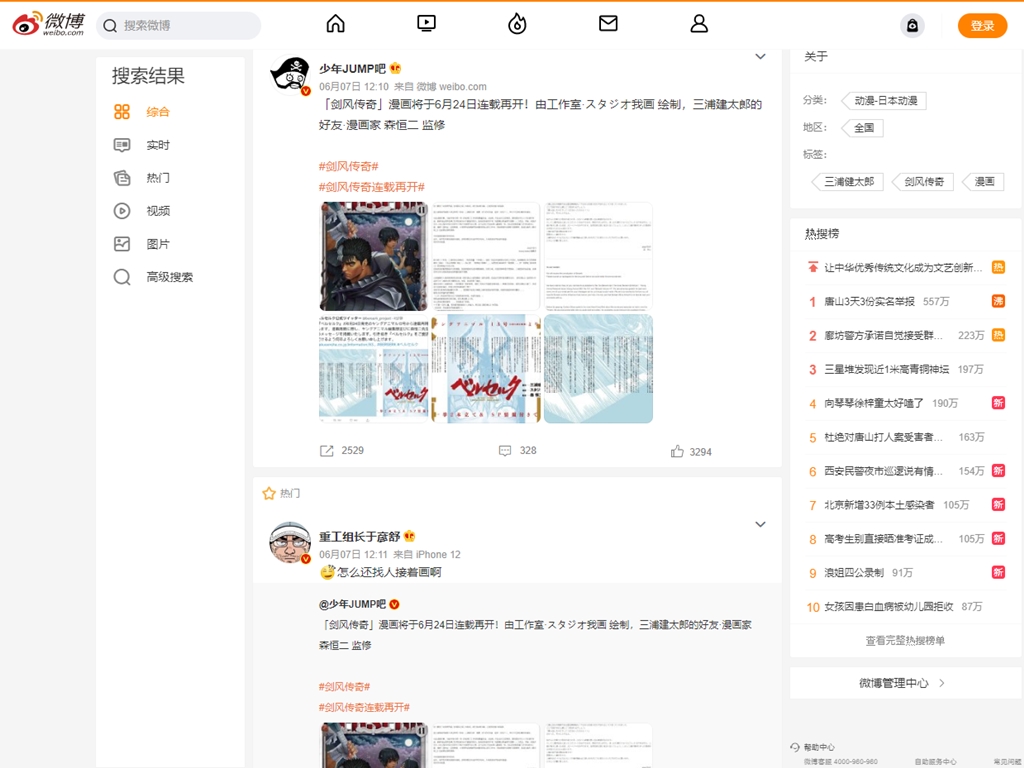Image resolution: width=1024 pixels, height=768 pixels.
Task: Open hot search 高考生别直接晒准考证成
Action: [884, 539]
